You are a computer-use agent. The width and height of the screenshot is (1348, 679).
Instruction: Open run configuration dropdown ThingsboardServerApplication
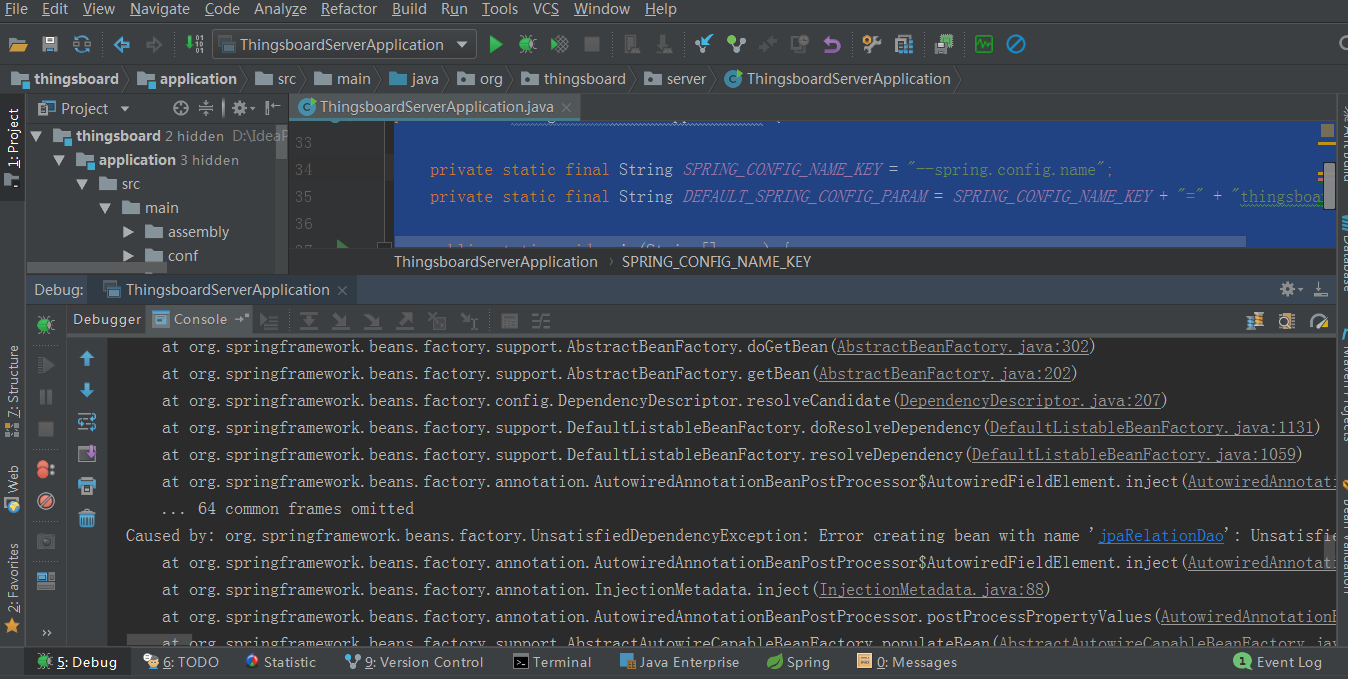point(343,44)
